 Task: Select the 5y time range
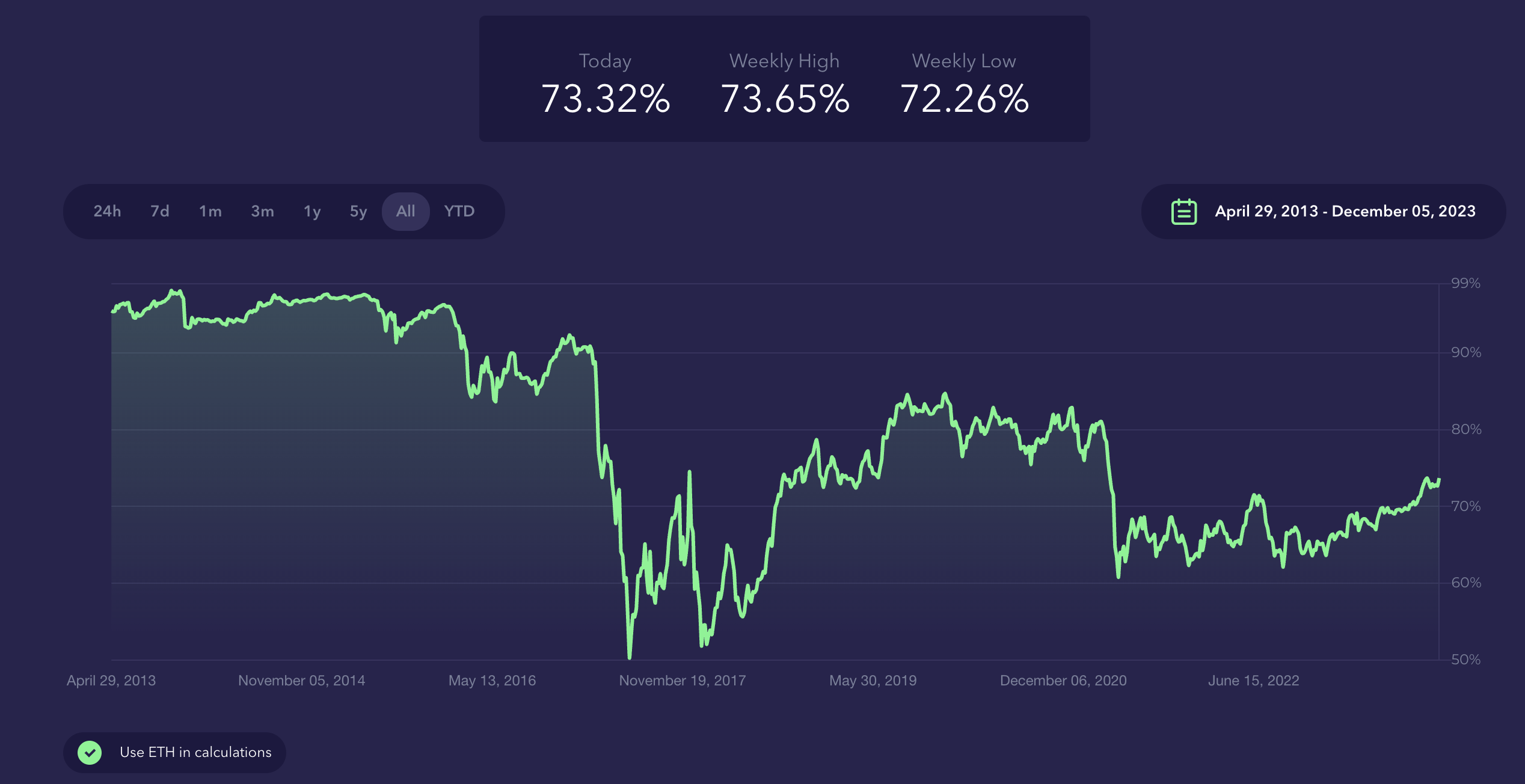pyautogui.click(x=358, y=212)
